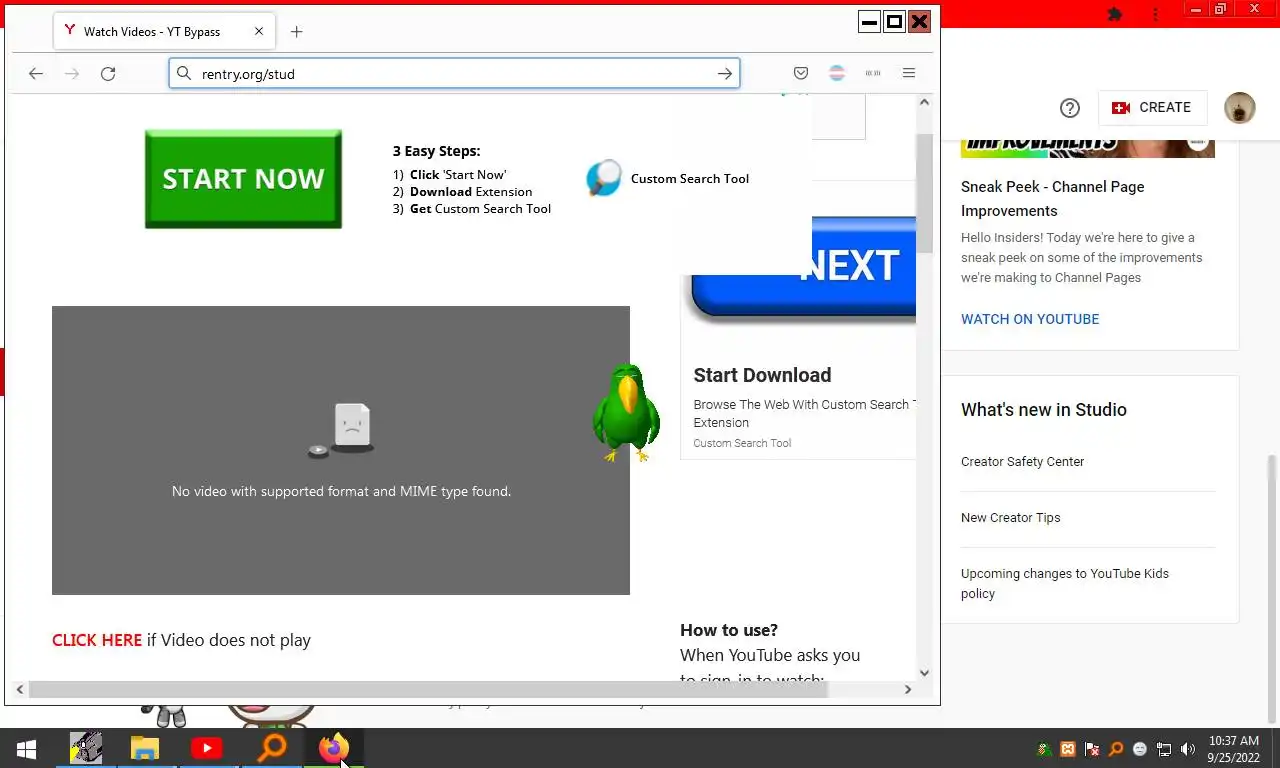Click 'What's new in Studio' heading
The height and width of the screenshot is (768, 1280).
(x=1044, y=410)
